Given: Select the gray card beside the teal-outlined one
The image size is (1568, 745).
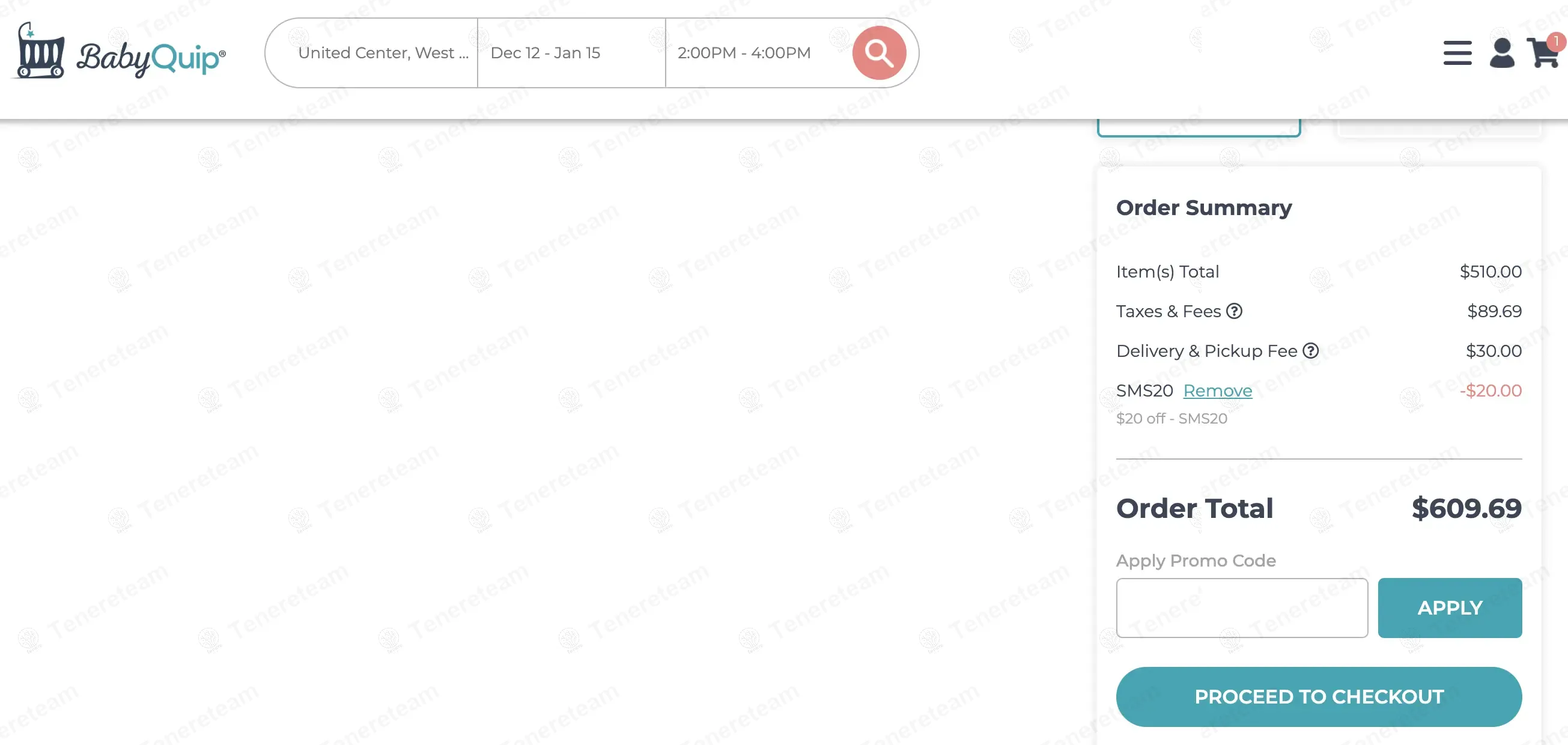Looking at the screenshot, I should [x=1439, y=129].
